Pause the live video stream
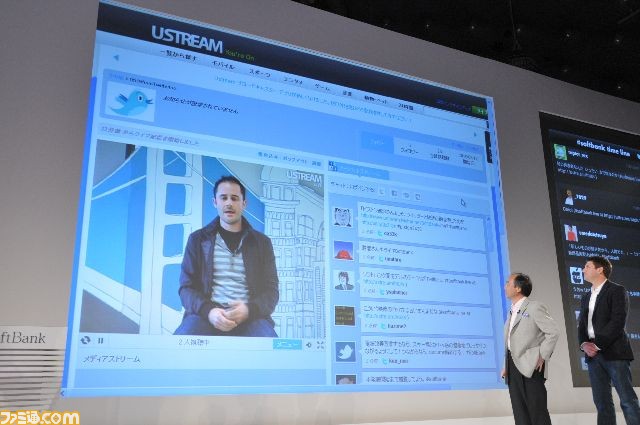Screen dimensions: 640x425 click(x=101, y=340)
